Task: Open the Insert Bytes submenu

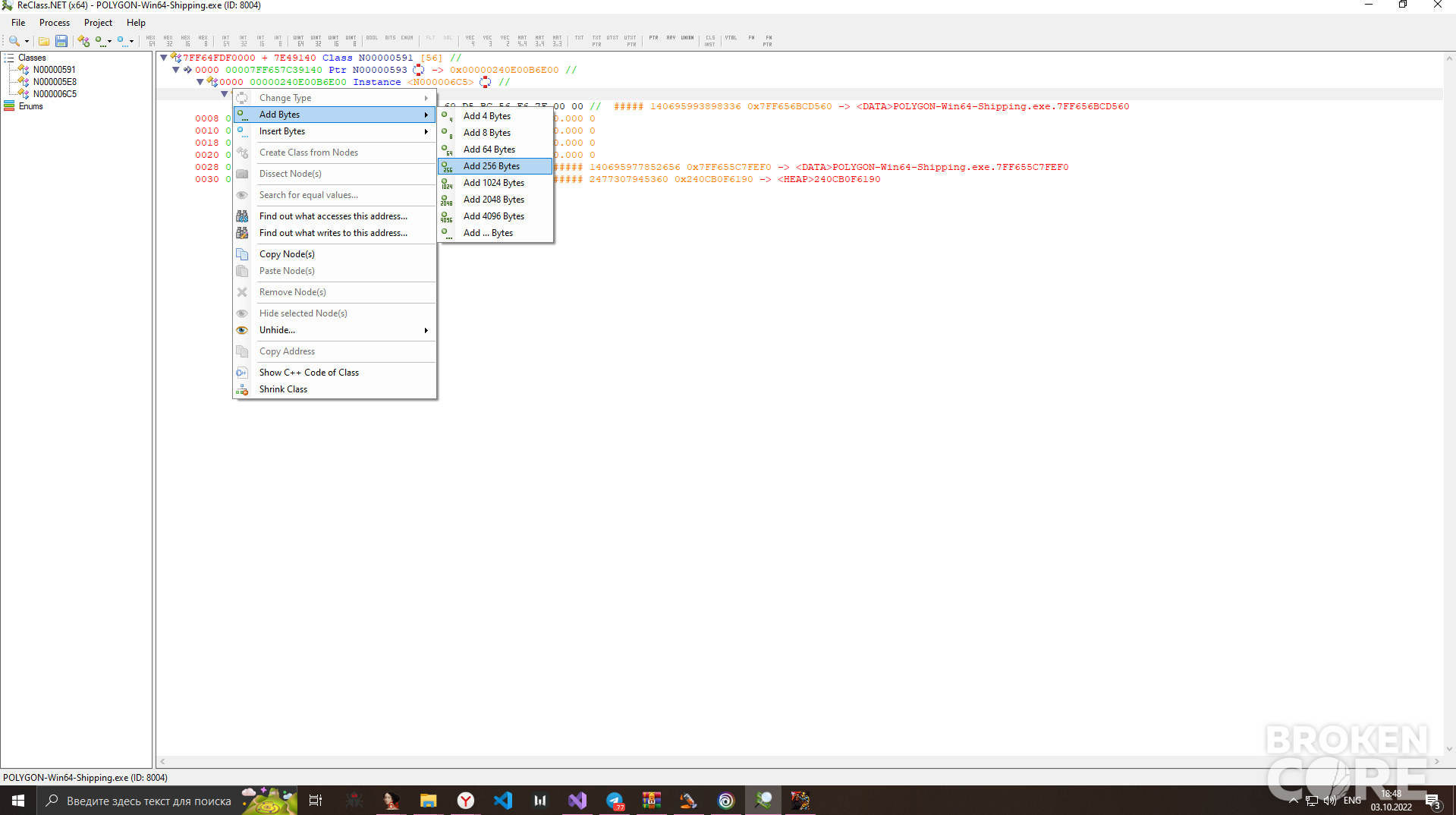Action: pos(335,131)
